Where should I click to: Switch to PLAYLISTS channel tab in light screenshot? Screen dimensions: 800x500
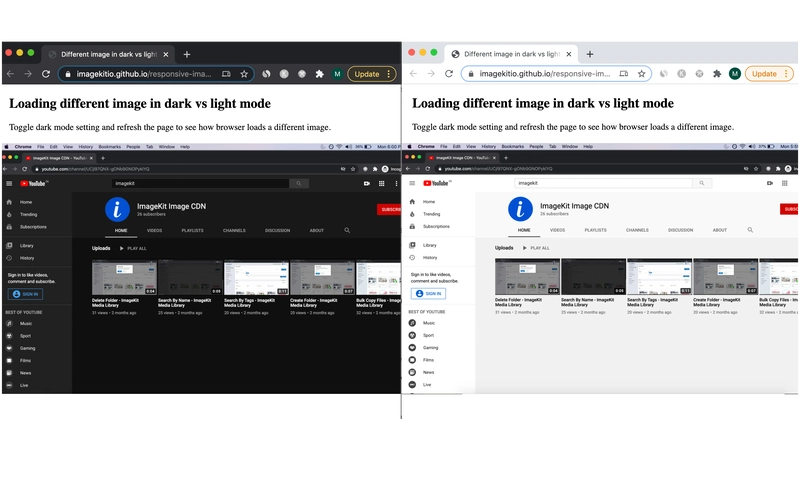pyautogui.click(x=595, y=230)
